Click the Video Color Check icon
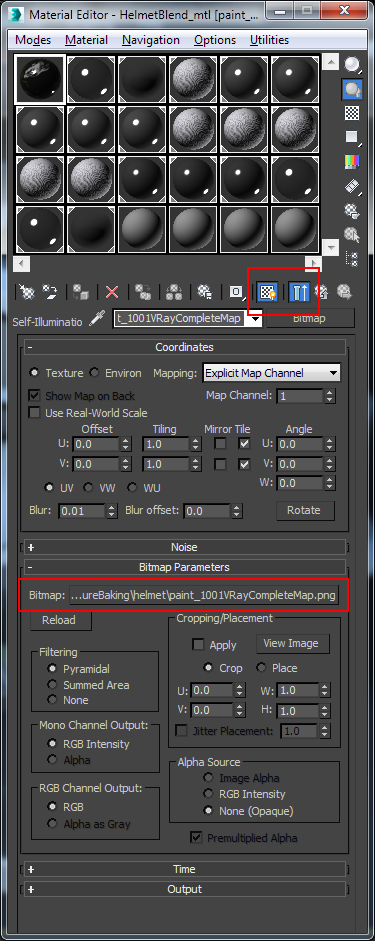 click(x=352, y=161)
